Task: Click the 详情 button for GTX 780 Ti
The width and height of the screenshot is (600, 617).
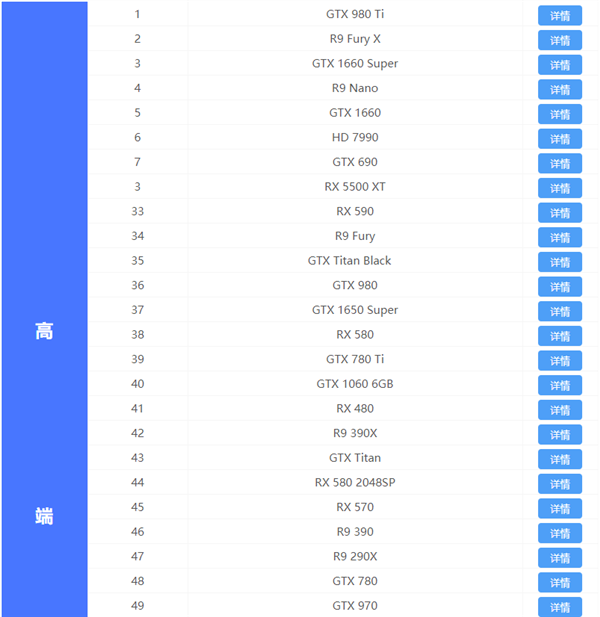Action: (560, 360)
